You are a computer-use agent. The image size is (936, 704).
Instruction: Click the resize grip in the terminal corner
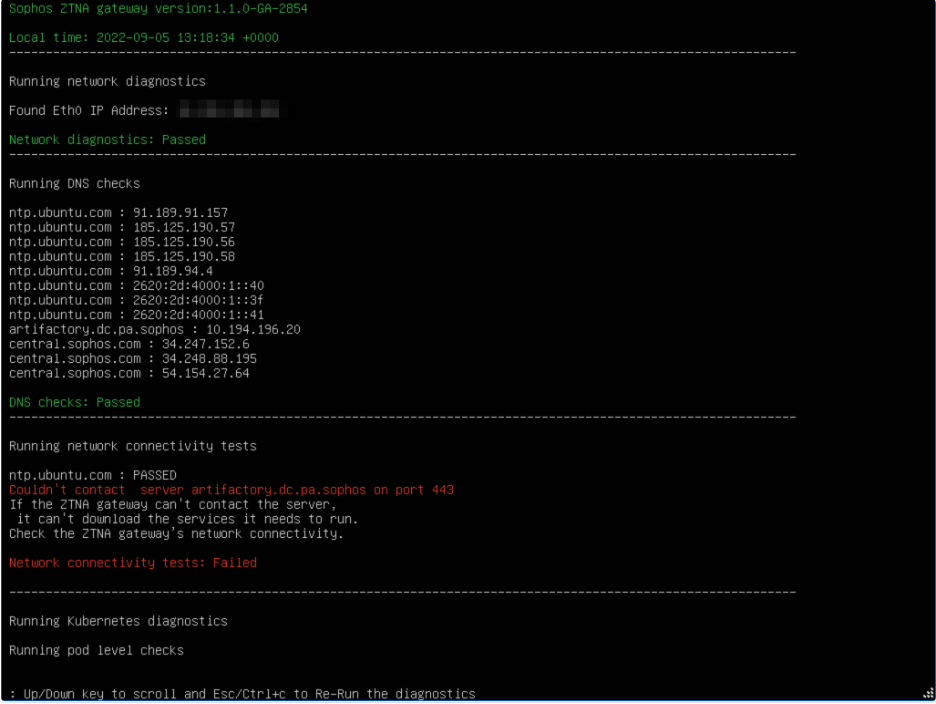[928, 694]
